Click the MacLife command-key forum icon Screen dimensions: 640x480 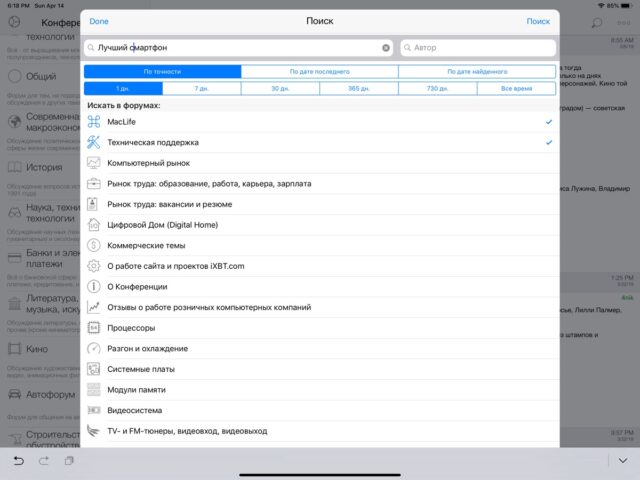coord(93,122)
